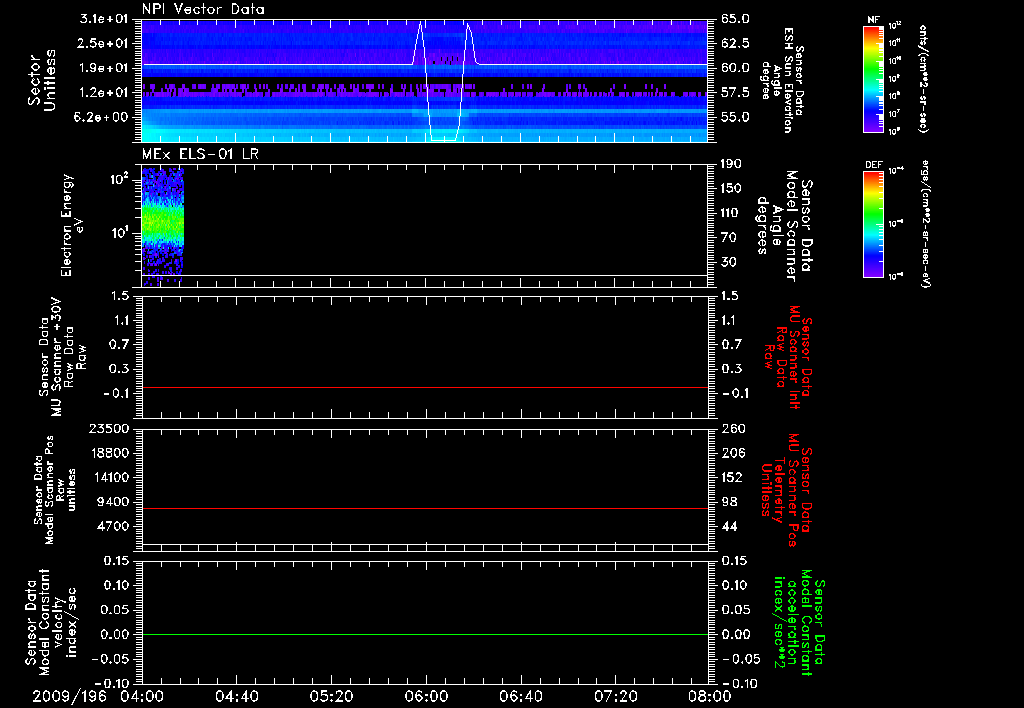The width and height of the screenshot is (1024, 708).
Task: Click the 206 telemetry tick value
Action: tap(733, 453)
